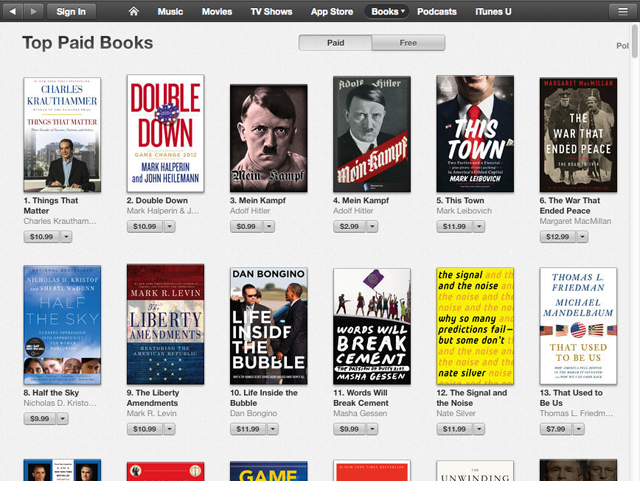The height and width of the screenshot is (481, 640).
Task: Open The Liberty Amendments book cover
Action: [x=165, y=324]
